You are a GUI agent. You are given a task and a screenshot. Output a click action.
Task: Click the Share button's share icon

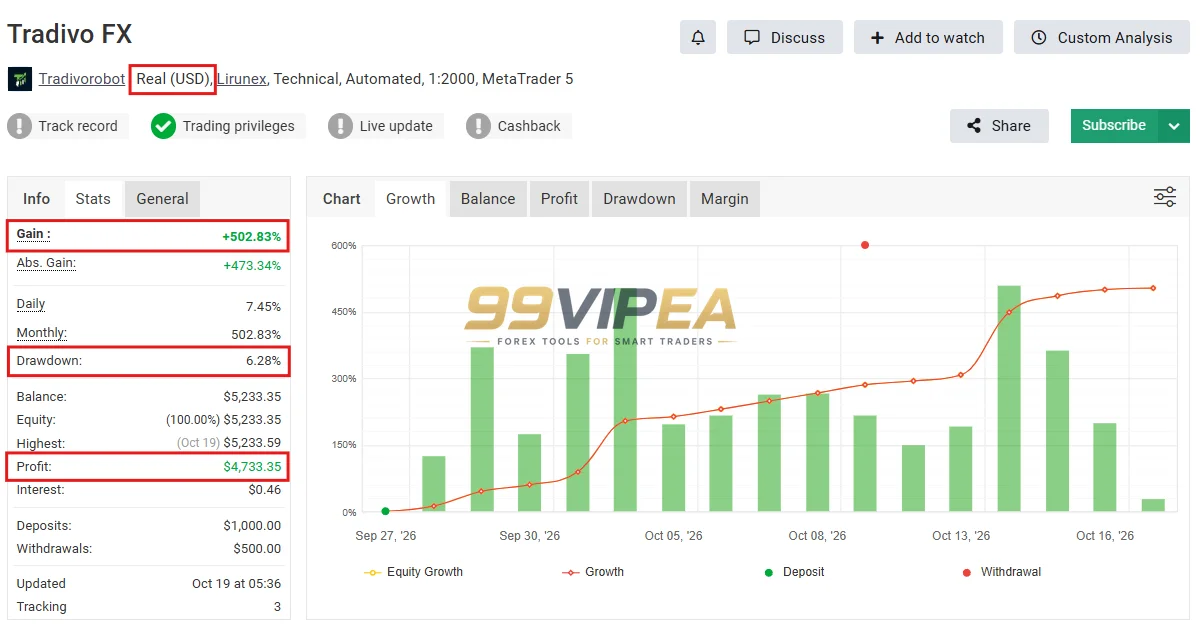tap(974, 126)
